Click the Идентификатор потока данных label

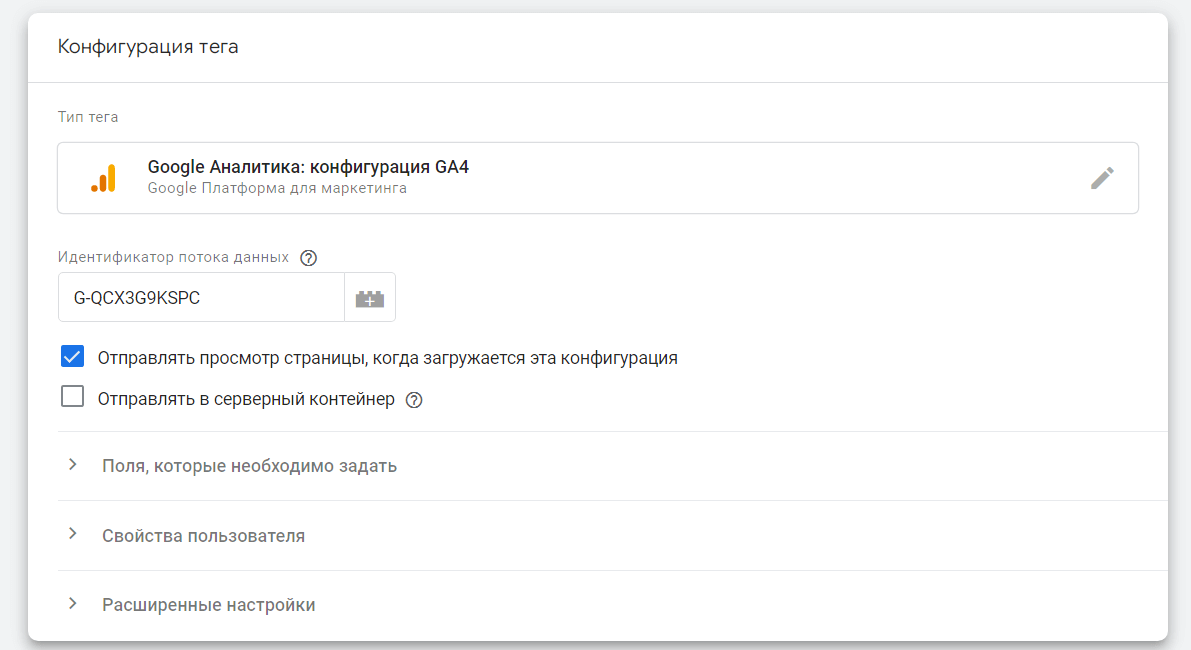tap(173, 257)
